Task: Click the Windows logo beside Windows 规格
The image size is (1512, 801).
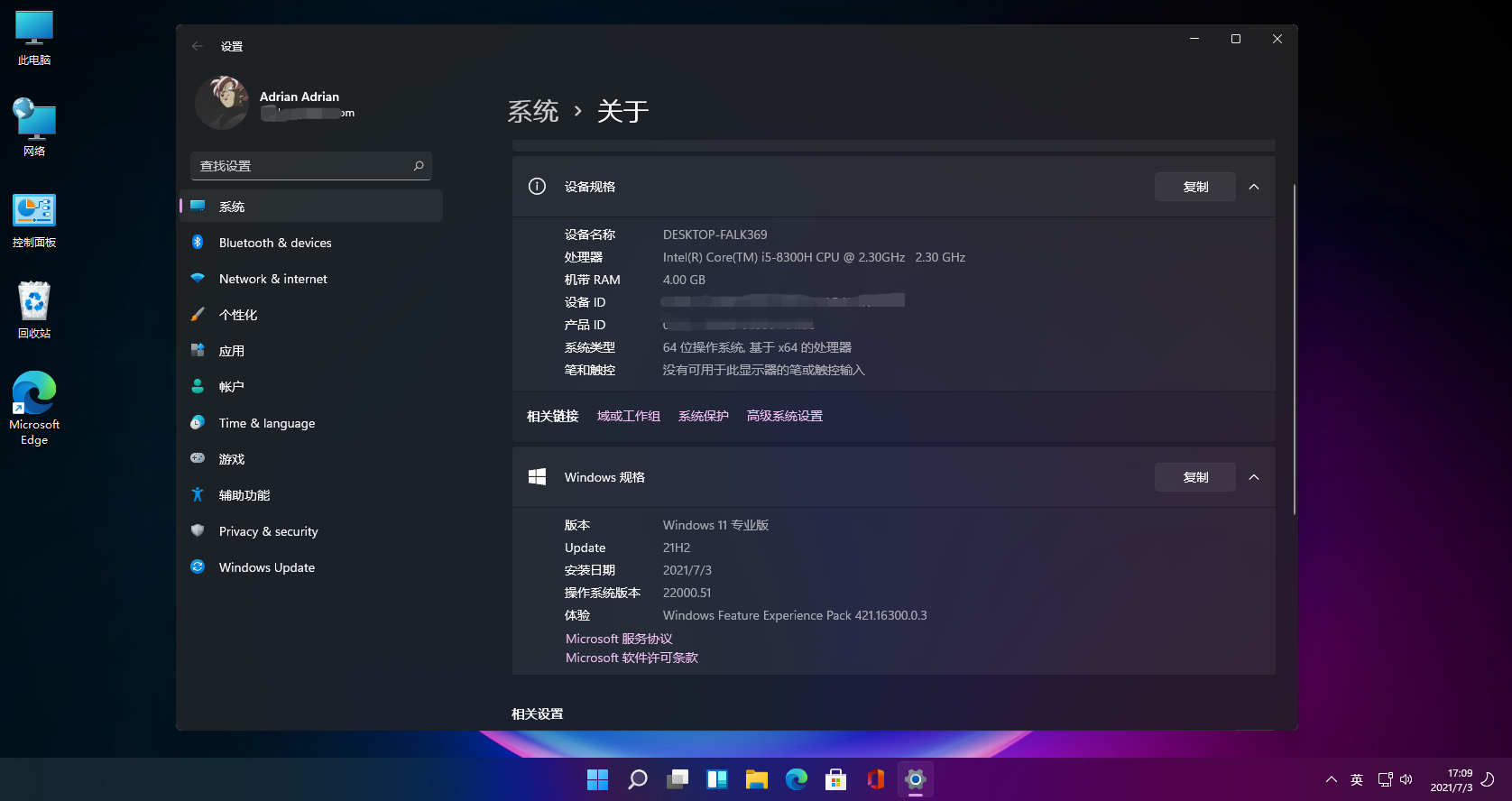Action: coord(537,477)
